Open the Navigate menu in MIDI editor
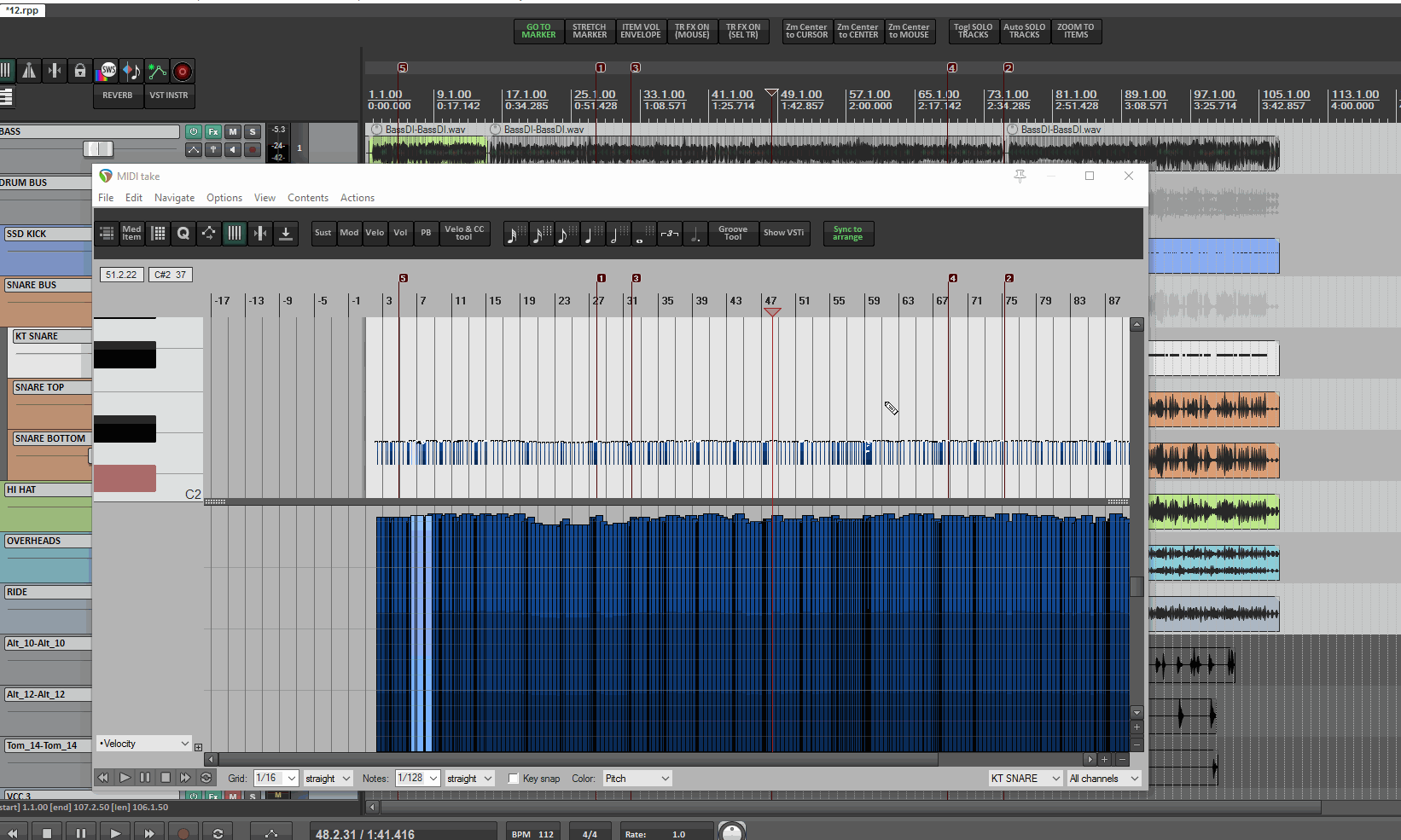 174,198
